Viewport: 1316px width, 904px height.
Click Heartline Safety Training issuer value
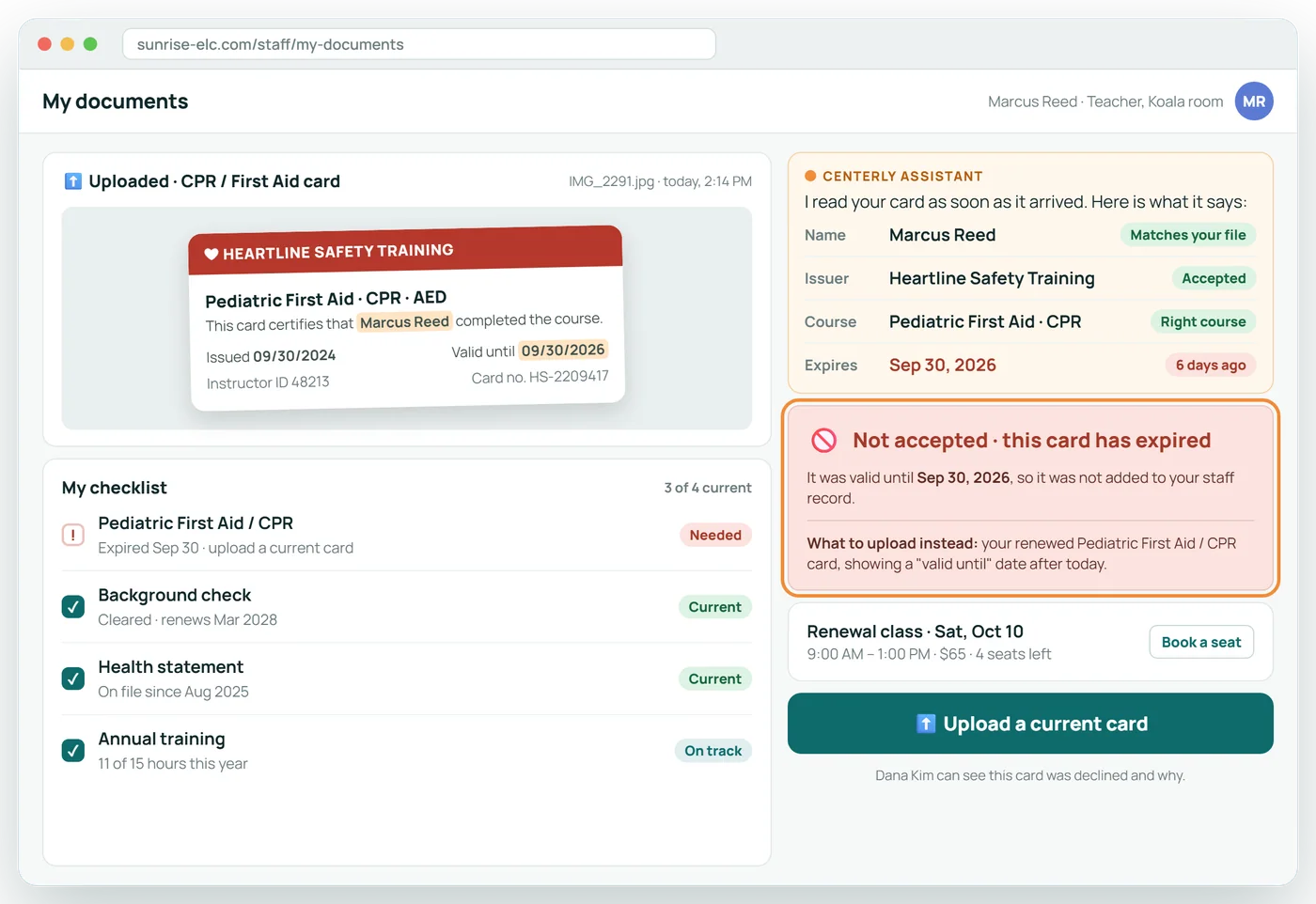(992, 278)
